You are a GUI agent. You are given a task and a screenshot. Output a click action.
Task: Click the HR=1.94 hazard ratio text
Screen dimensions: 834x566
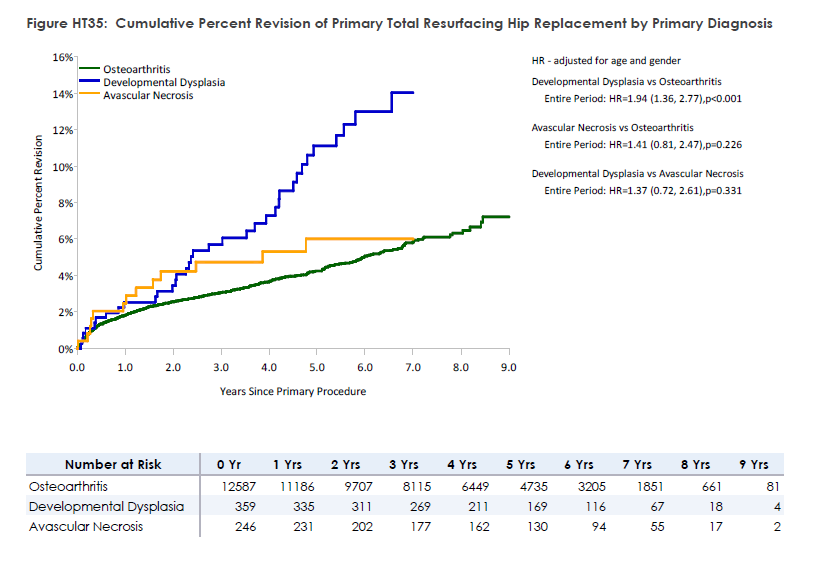click(642, 98)
